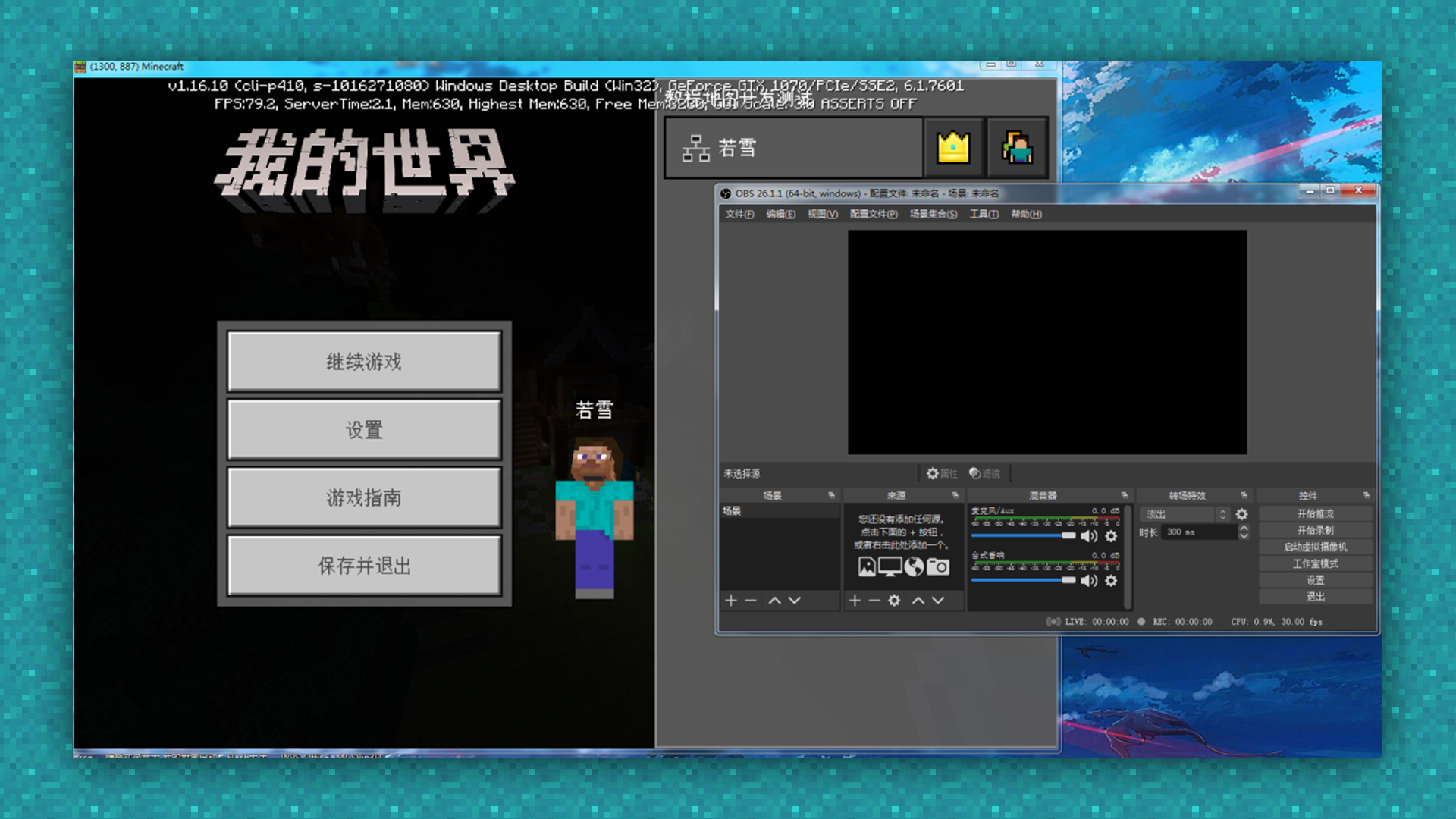This screenshot has width=1456, height=819.
Task: Click the black OBS preview canvas
Action: (1047, 342)
